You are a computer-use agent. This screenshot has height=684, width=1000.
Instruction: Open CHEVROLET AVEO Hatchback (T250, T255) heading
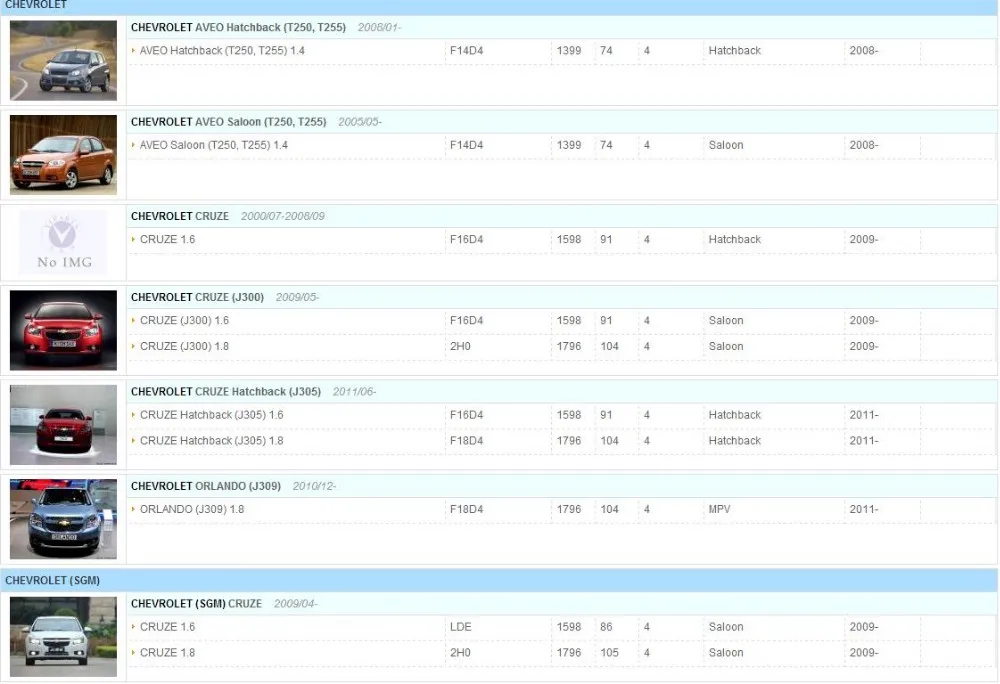click(238, 27)
